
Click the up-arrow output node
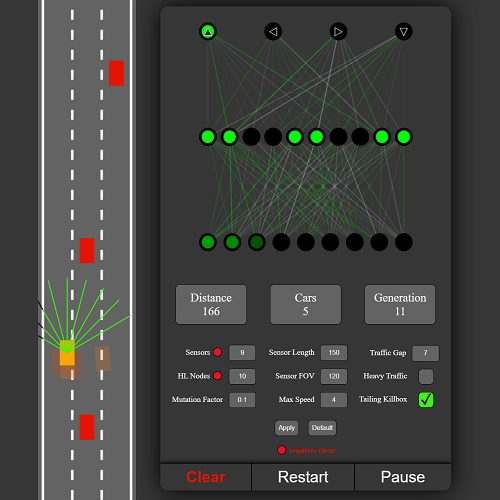click(x=208, y=32)
